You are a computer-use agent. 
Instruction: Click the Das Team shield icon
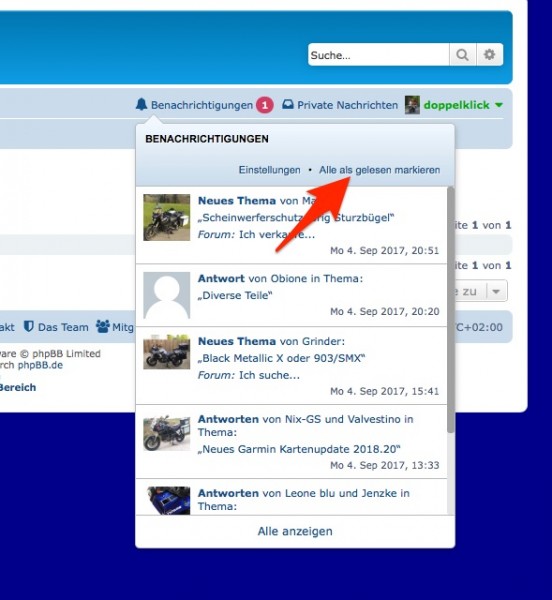pyautogui.click(x=29, y=326)
